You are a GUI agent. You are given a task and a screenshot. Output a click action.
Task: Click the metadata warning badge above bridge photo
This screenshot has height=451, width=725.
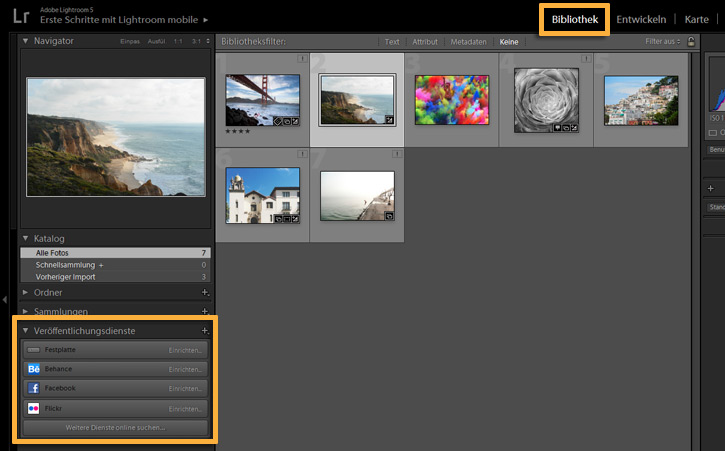coord(302,59)
